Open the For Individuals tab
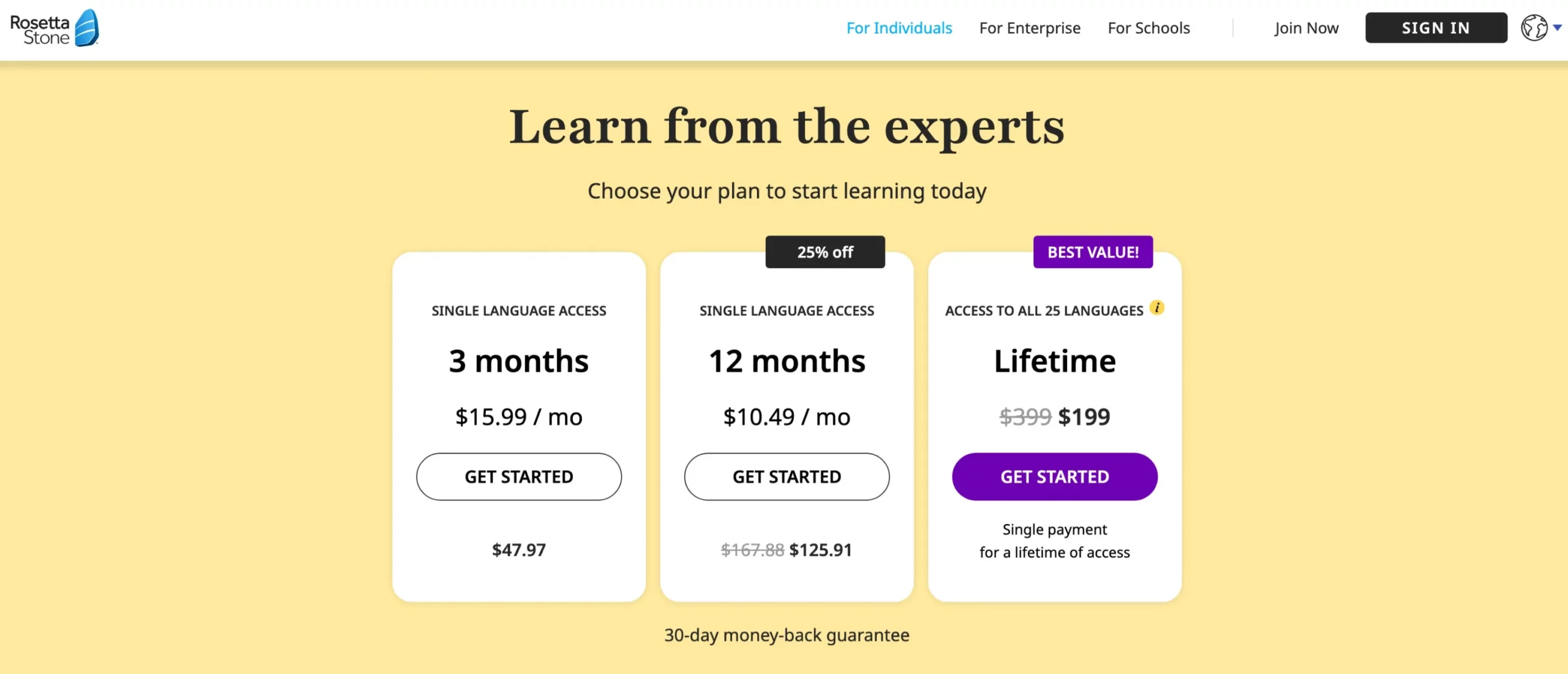This screenshot has height=674, width=1568. 899,28
